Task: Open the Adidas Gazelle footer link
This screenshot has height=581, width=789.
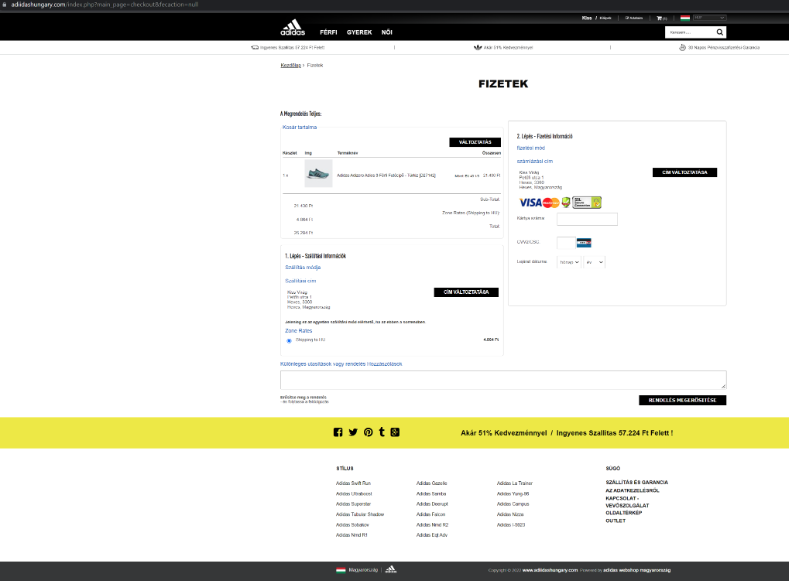Action: click(431, 482)
